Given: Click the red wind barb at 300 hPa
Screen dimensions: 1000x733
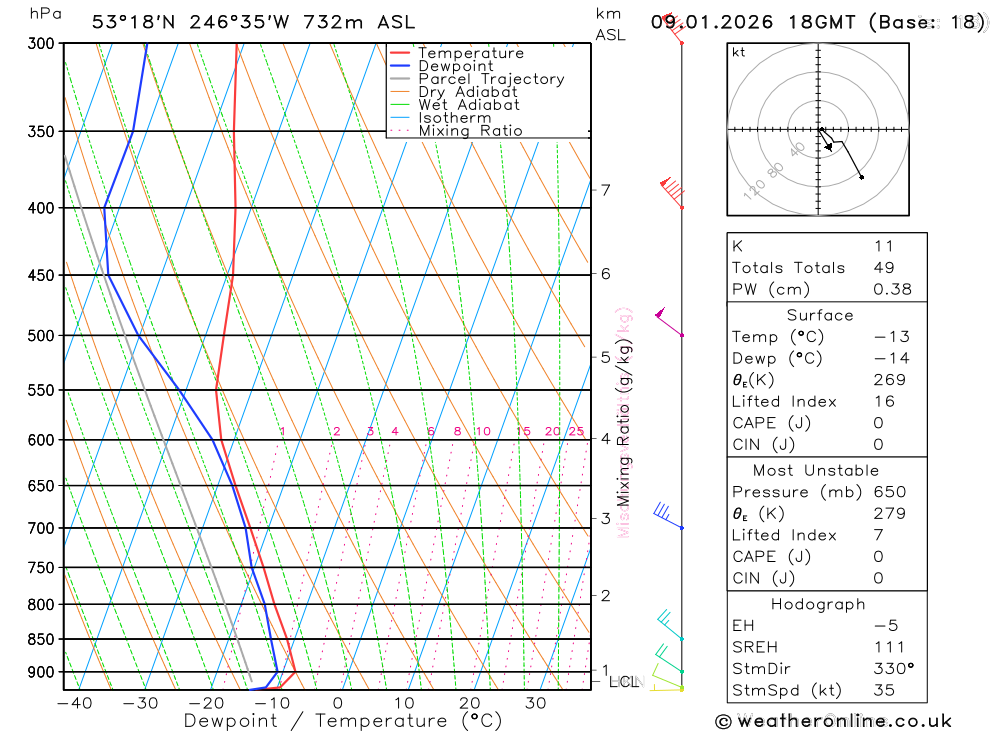Looking at the screenshot, I should (x=672, y=28).
